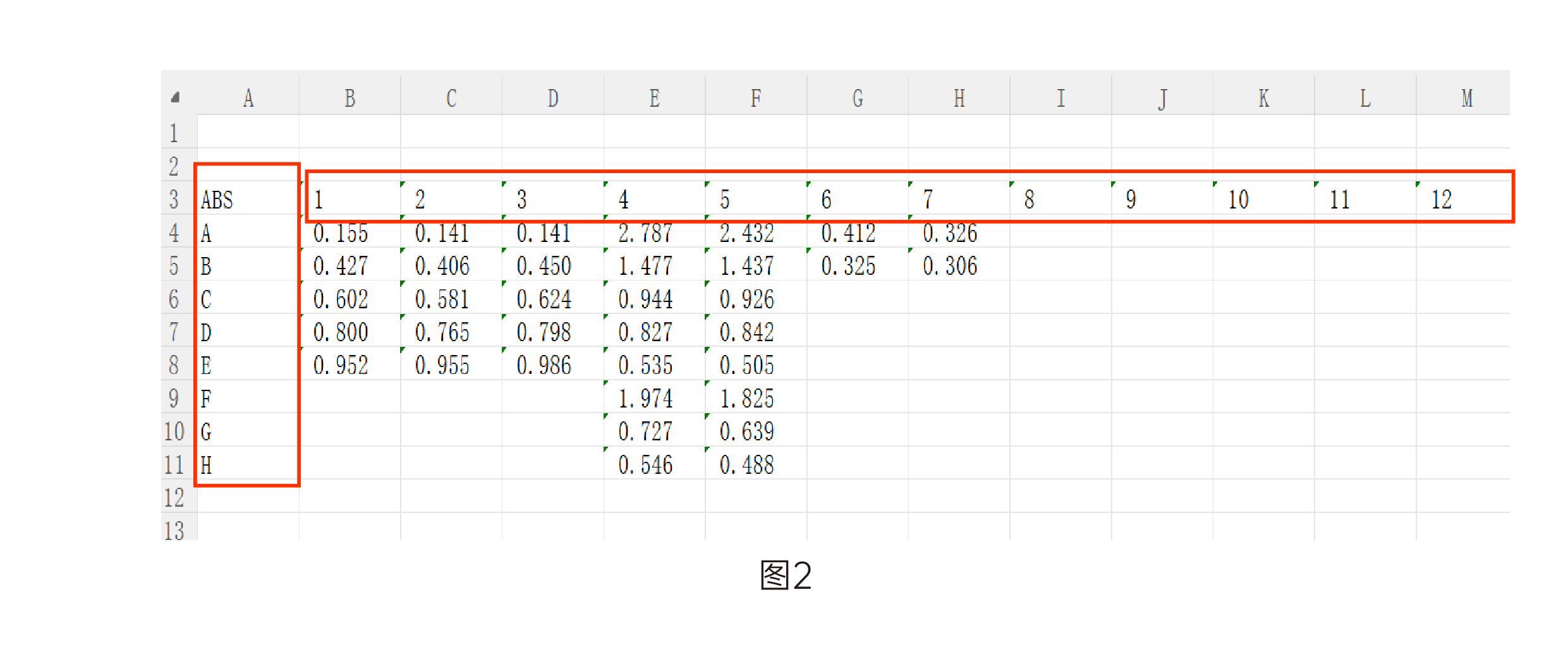Screen dimensions: 1568x664
Task: Click cell containing 1.974
Action: (x=655, y=397)
